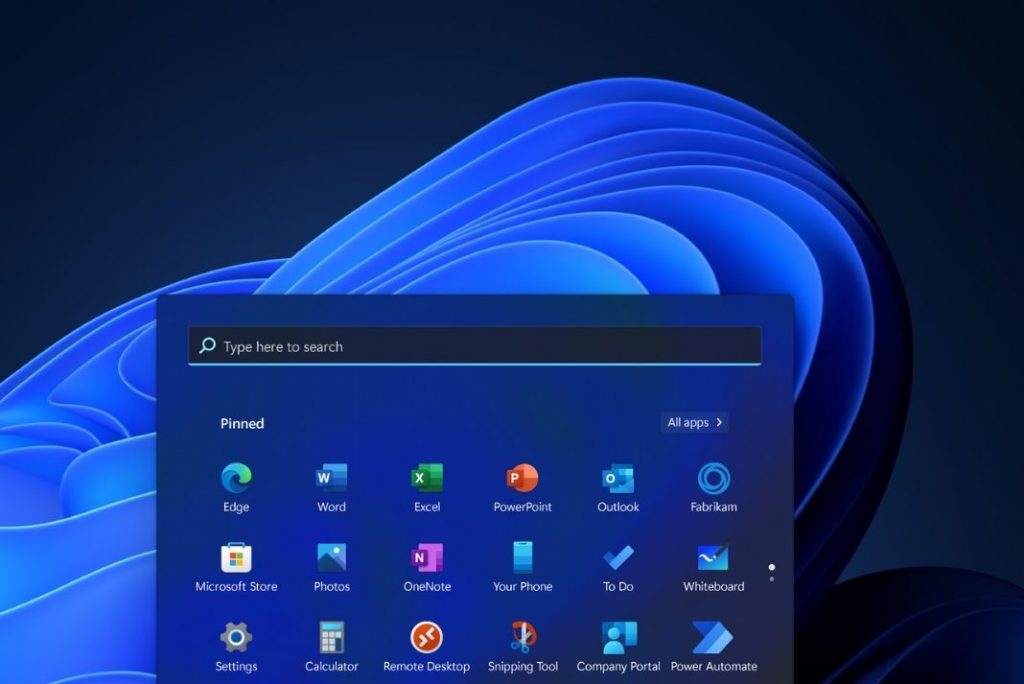Click the Pinned section heading

coord(242,423)
